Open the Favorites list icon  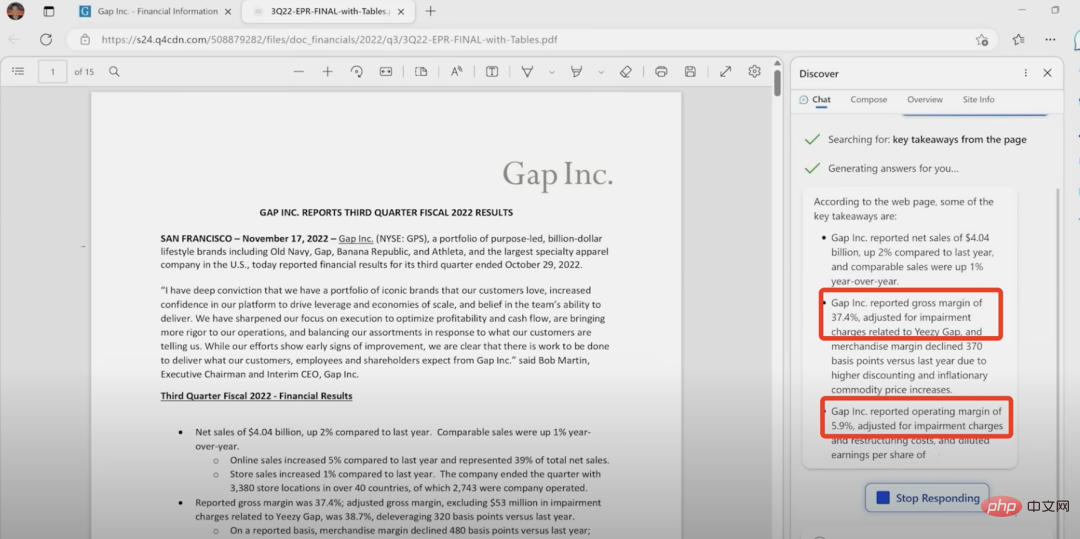pyautogui.click(x=1019, y=40)
